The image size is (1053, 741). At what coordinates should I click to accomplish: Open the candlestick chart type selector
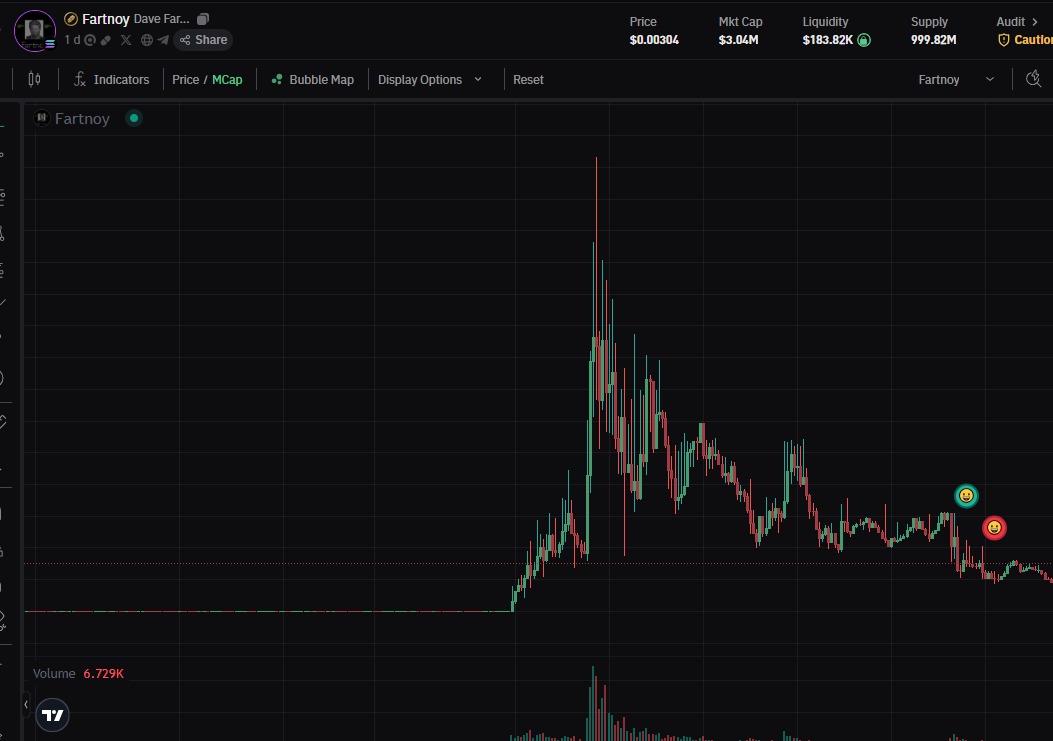(34, 79)
